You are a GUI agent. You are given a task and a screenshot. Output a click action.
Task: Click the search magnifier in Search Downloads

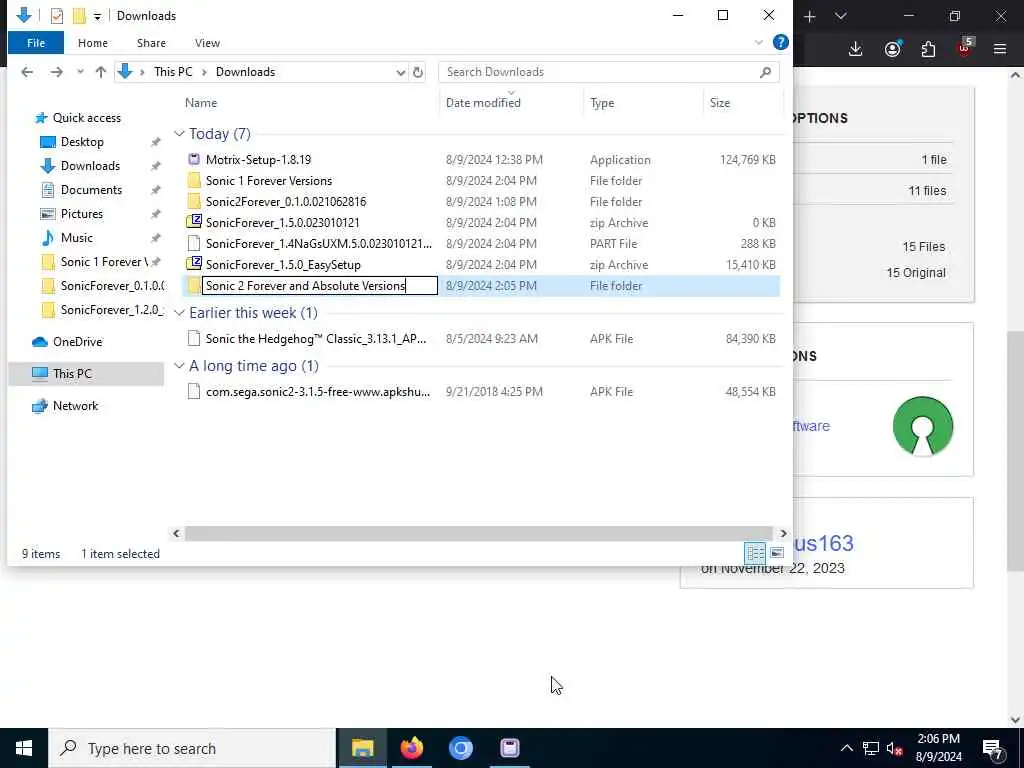click(x=765, y=72)
